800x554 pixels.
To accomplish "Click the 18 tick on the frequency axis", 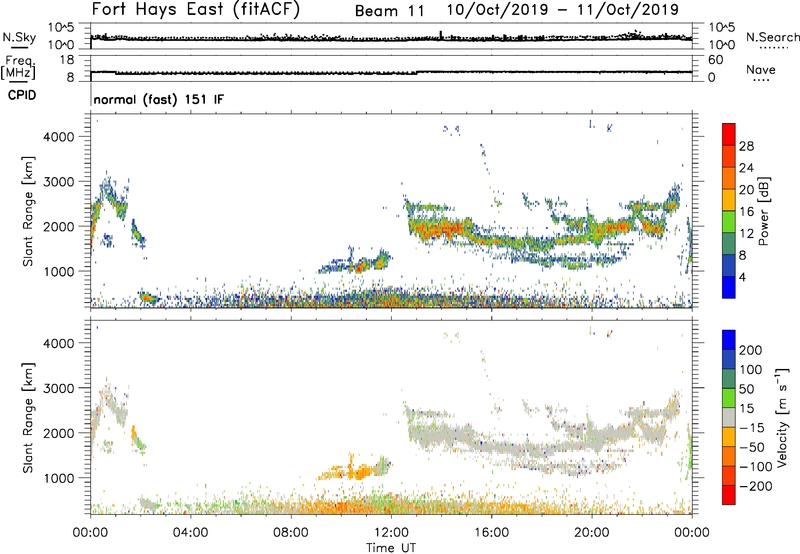I will click(x=67, y=60).
